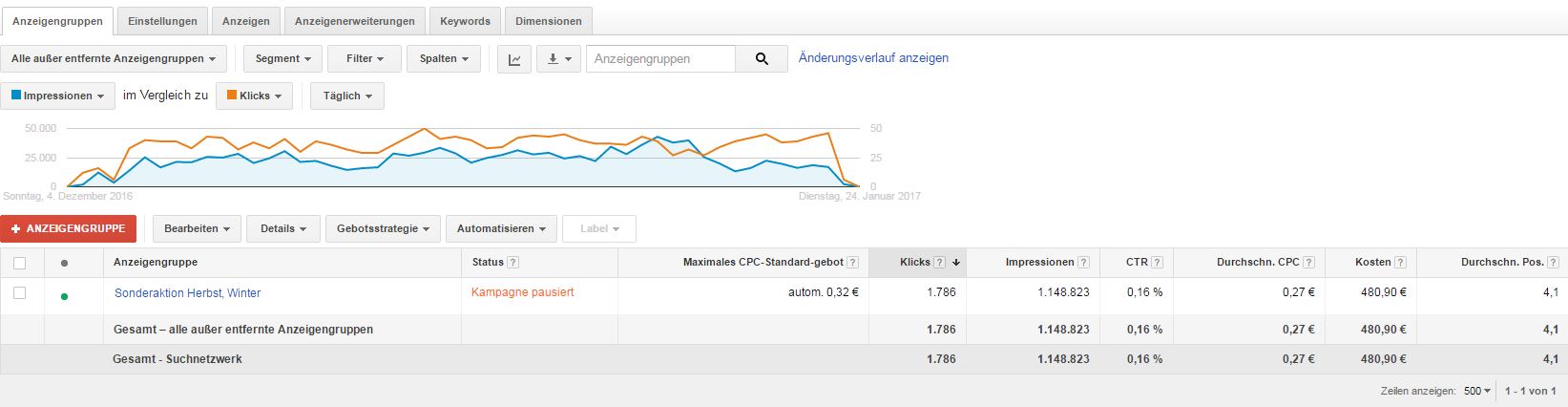Focus the Anzeigengruppen search field
This screenshot has width=1568, height=407.
(660, 59)
